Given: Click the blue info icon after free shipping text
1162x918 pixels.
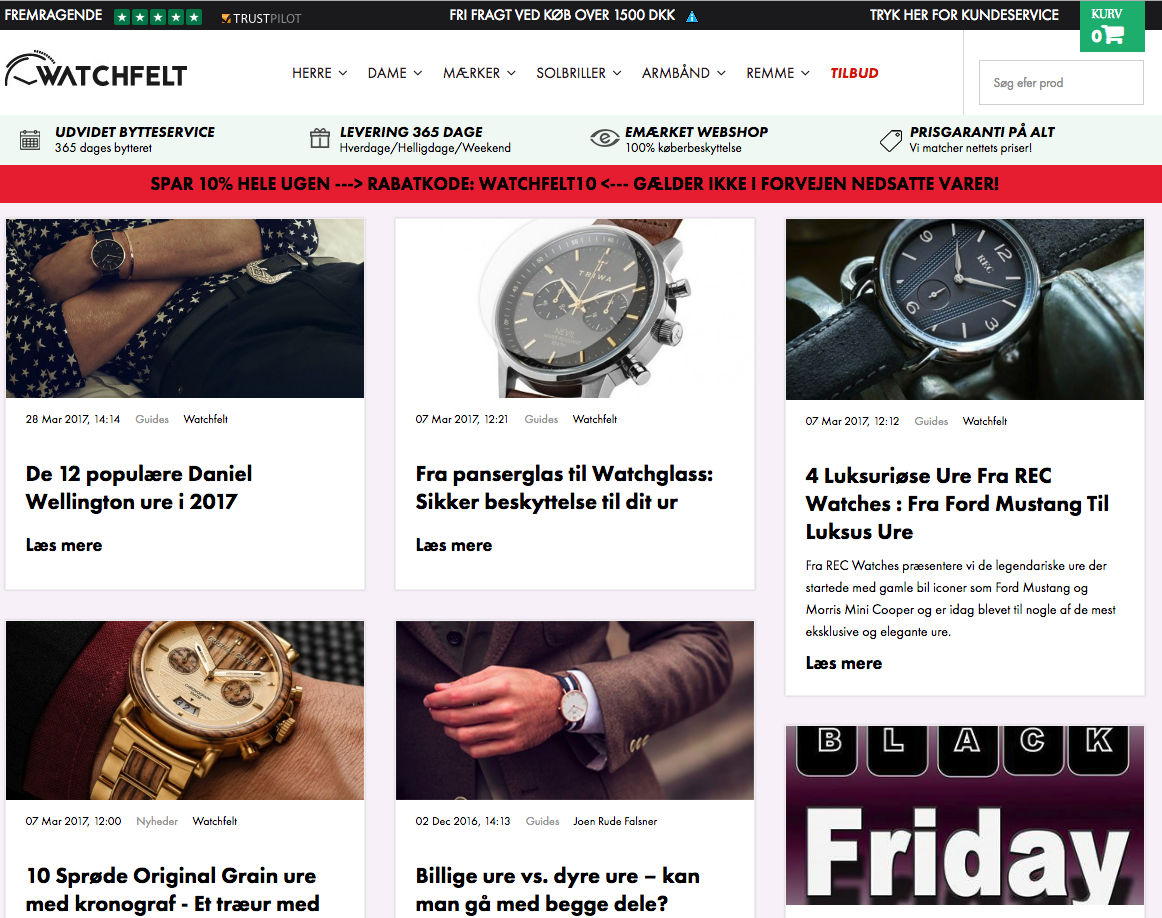Looking at the screenshot, I should click(692, 16).
